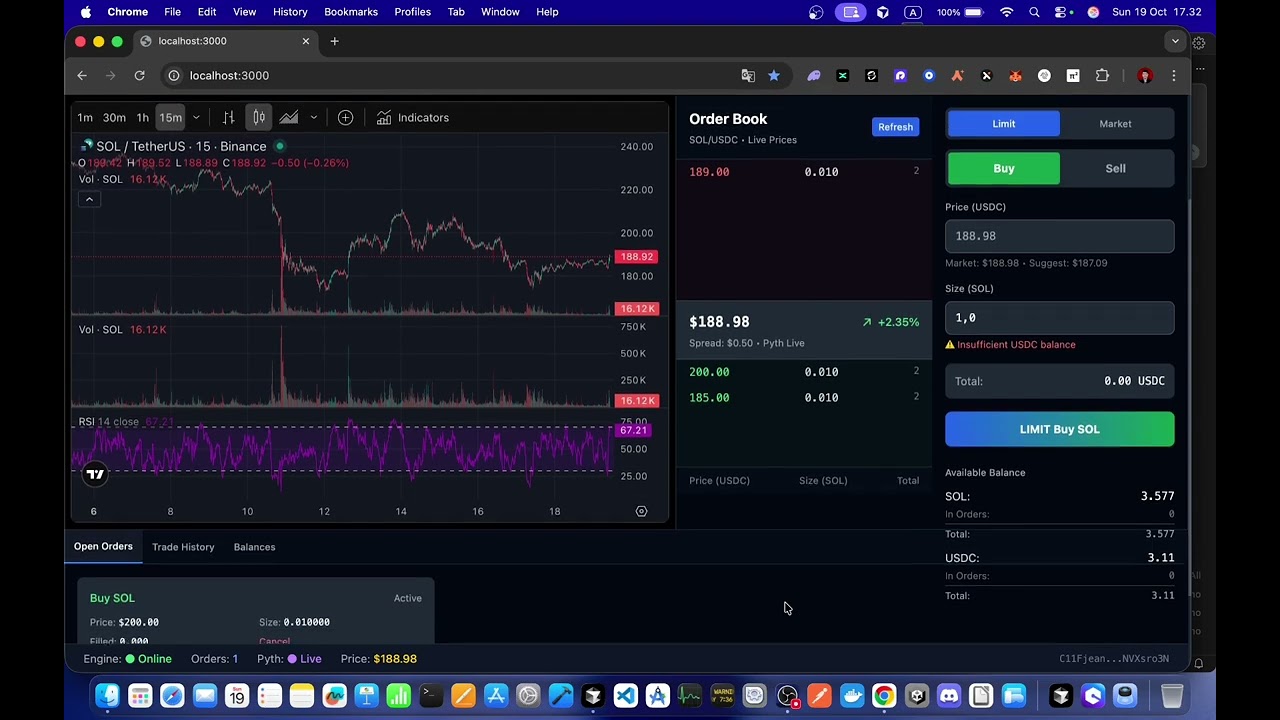1280x720 pixels.
Task: Click the TradingView logo on chart
Action: coord(95,474)
